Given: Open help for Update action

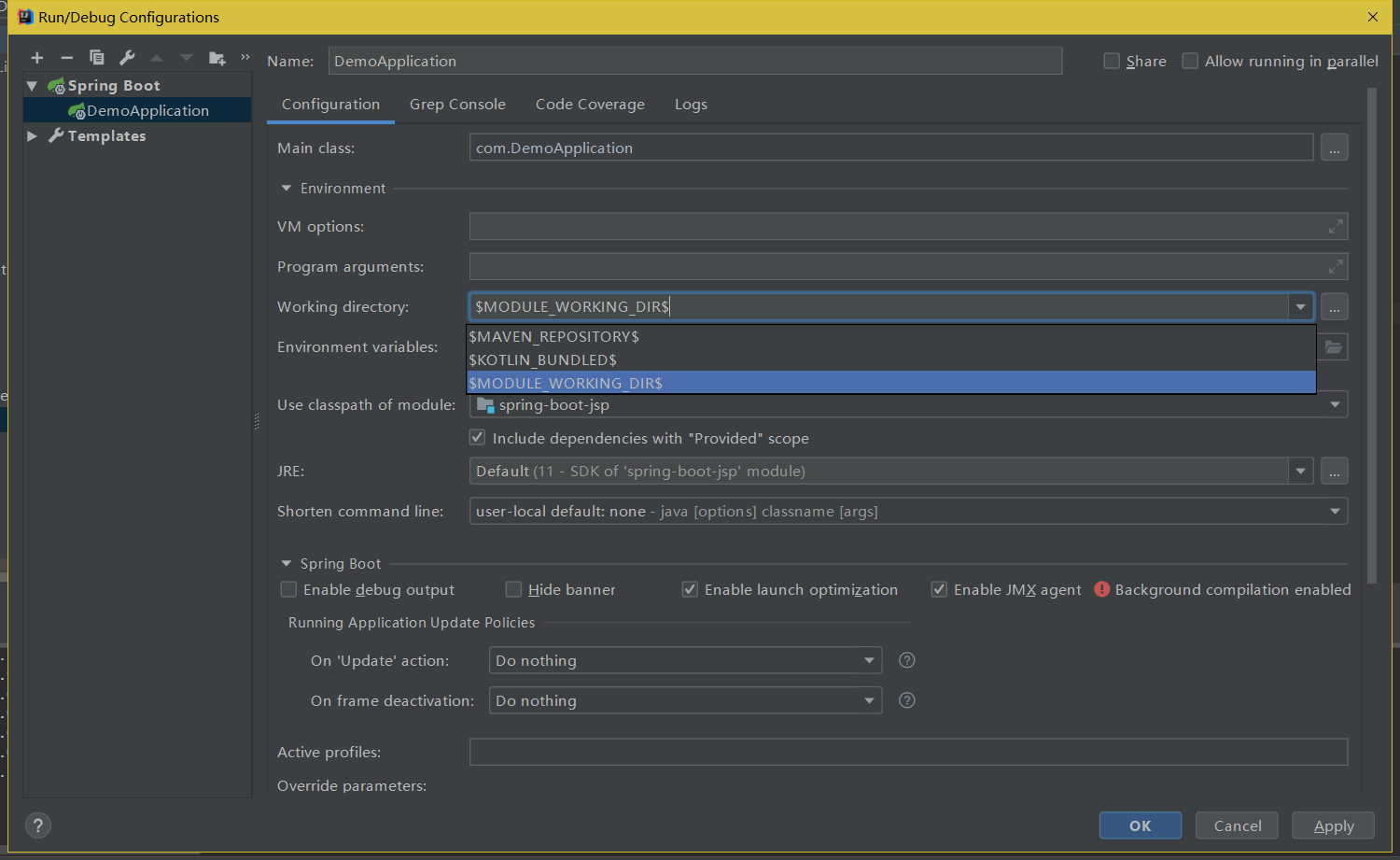Looking at the screenshot, I should click(x=906, y=660).
